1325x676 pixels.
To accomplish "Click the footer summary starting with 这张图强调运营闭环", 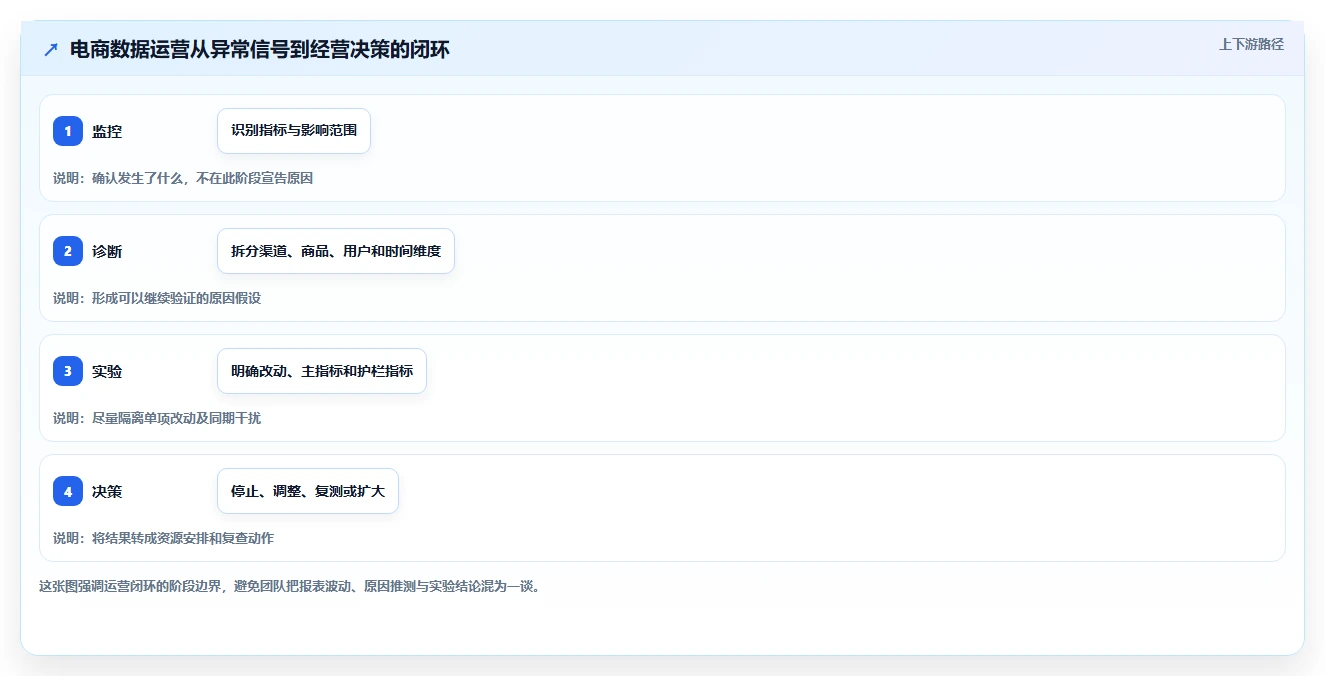I will point(290,586).
